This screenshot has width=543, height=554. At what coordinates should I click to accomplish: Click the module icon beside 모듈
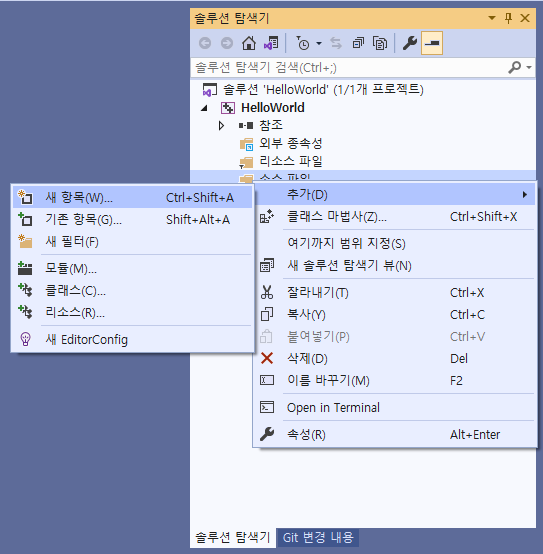25,269
